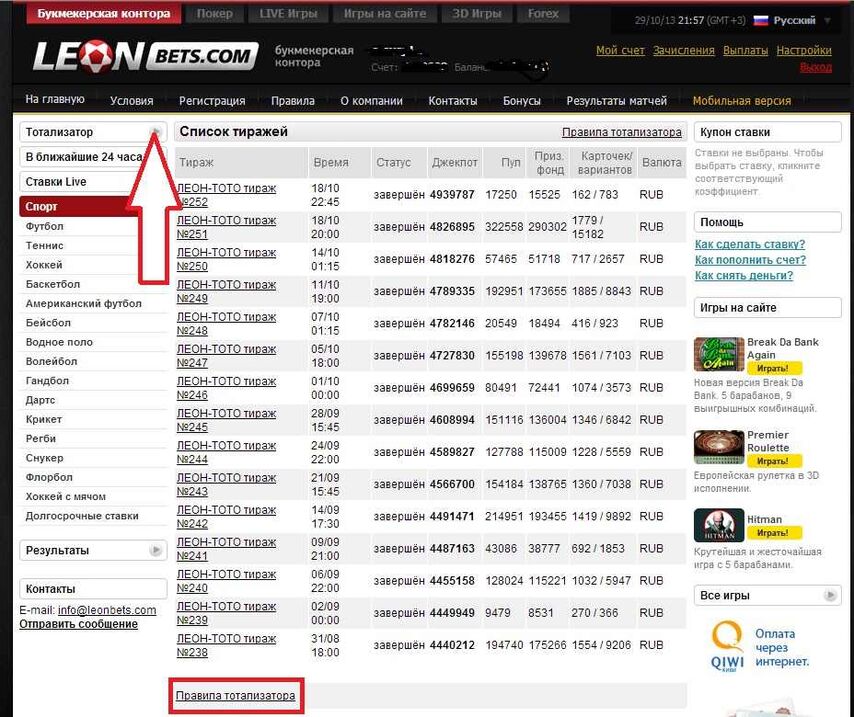
Task: Click the Выход logout link
Action: (x=816, y=67)
